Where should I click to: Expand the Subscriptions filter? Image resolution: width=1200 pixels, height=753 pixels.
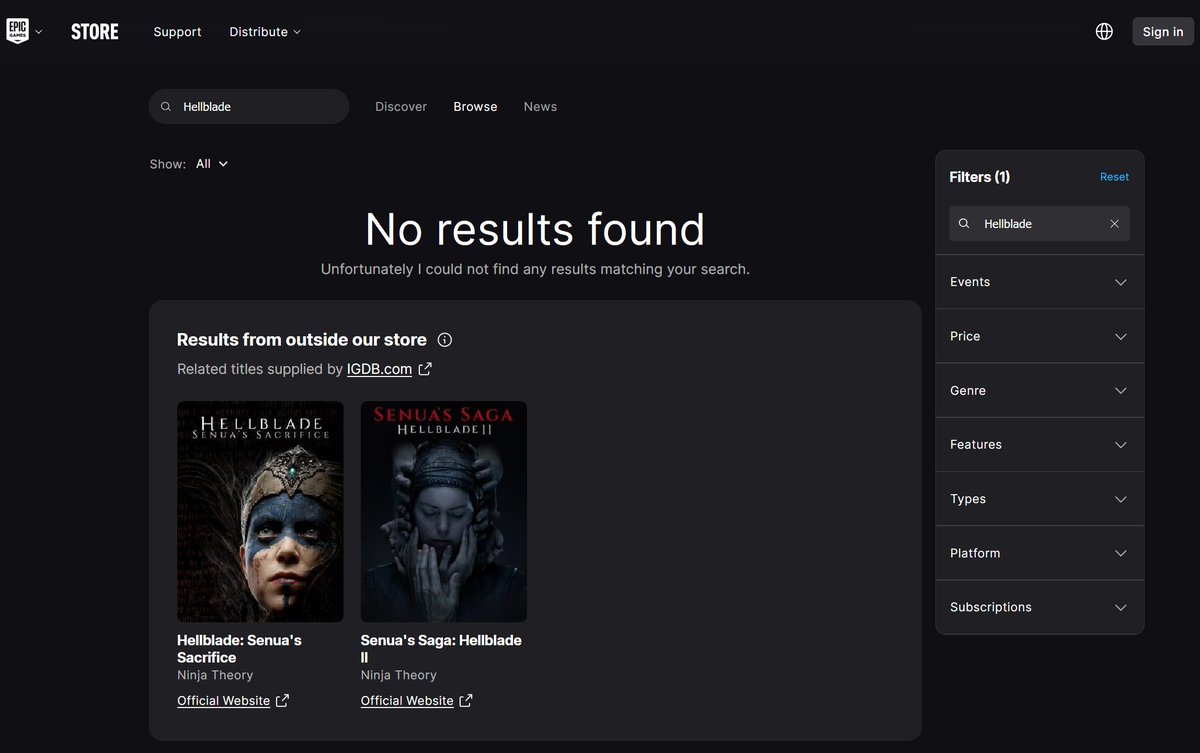pos(1039,607)
